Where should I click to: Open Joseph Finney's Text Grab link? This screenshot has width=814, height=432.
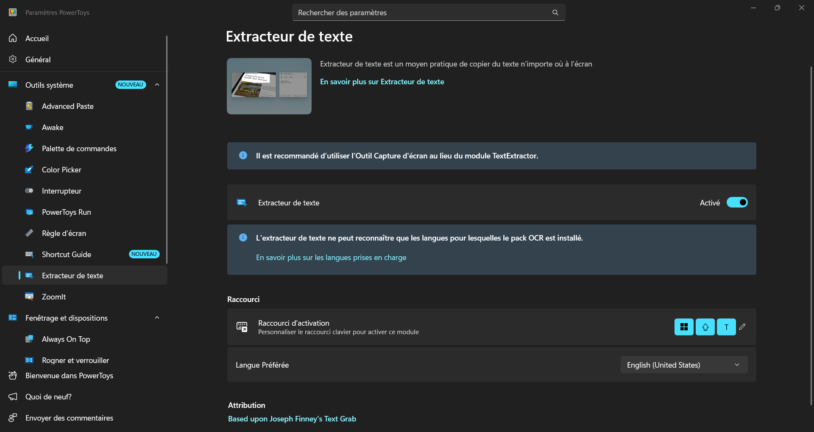pos(292,419)
